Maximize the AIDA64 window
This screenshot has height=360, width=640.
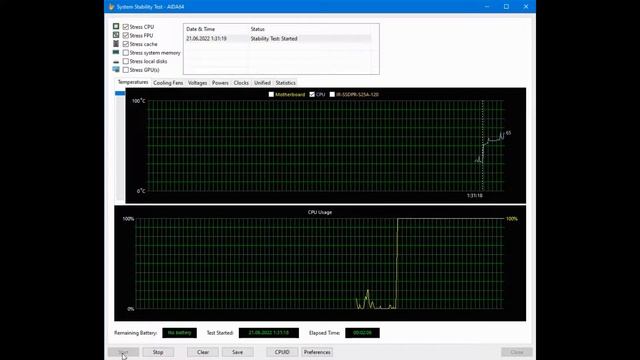(506, 7)
